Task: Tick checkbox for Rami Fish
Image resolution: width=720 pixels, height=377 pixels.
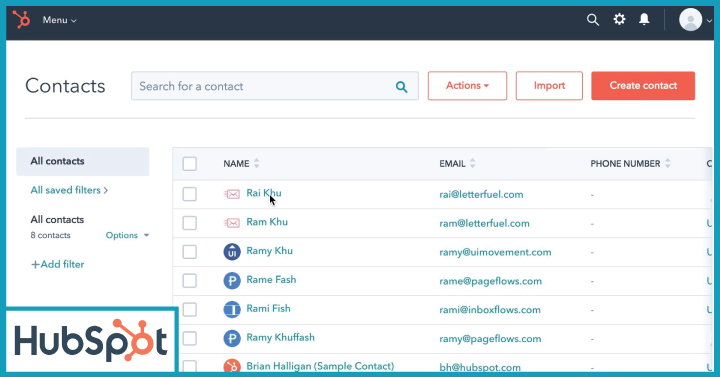Action: click(x=190, y=309)
